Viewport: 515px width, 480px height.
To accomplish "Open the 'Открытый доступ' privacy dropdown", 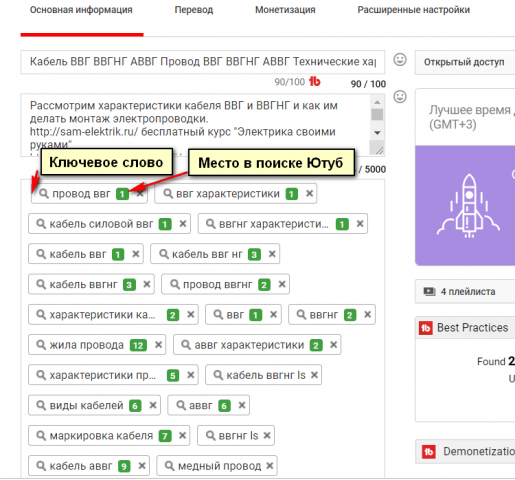I will [465, 62].
